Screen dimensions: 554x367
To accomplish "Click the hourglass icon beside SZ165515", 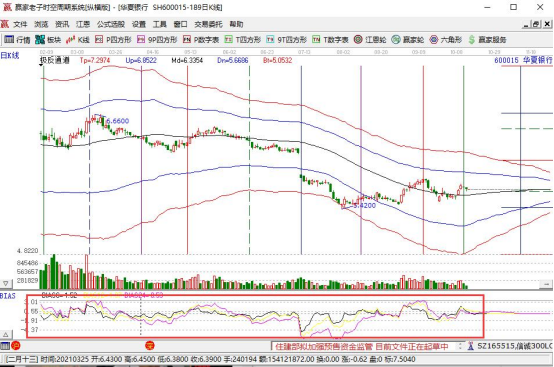I will point(471,346).
